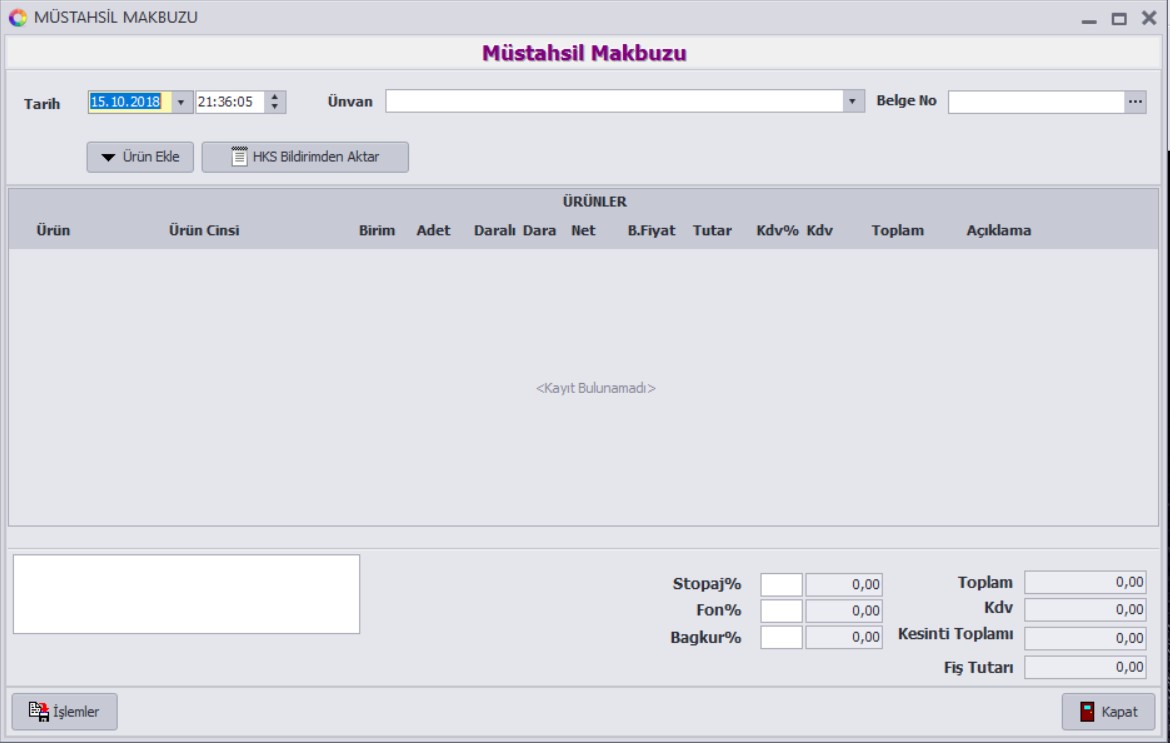Click the Toplam total value field
1170x743 pixels.
[1085, 582]
